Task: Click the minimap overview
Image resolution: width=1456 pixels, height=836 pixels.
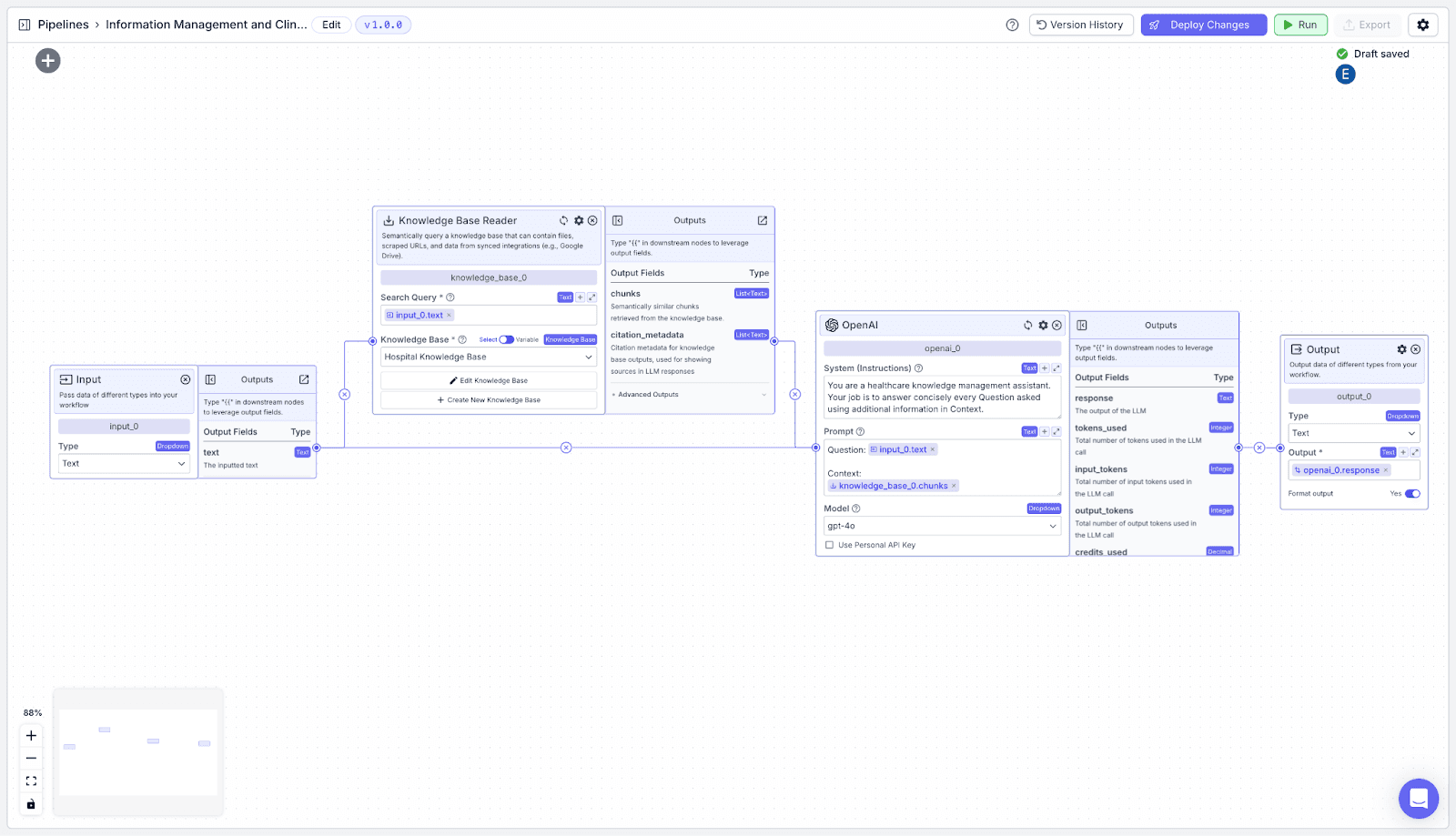Action: 138,752
